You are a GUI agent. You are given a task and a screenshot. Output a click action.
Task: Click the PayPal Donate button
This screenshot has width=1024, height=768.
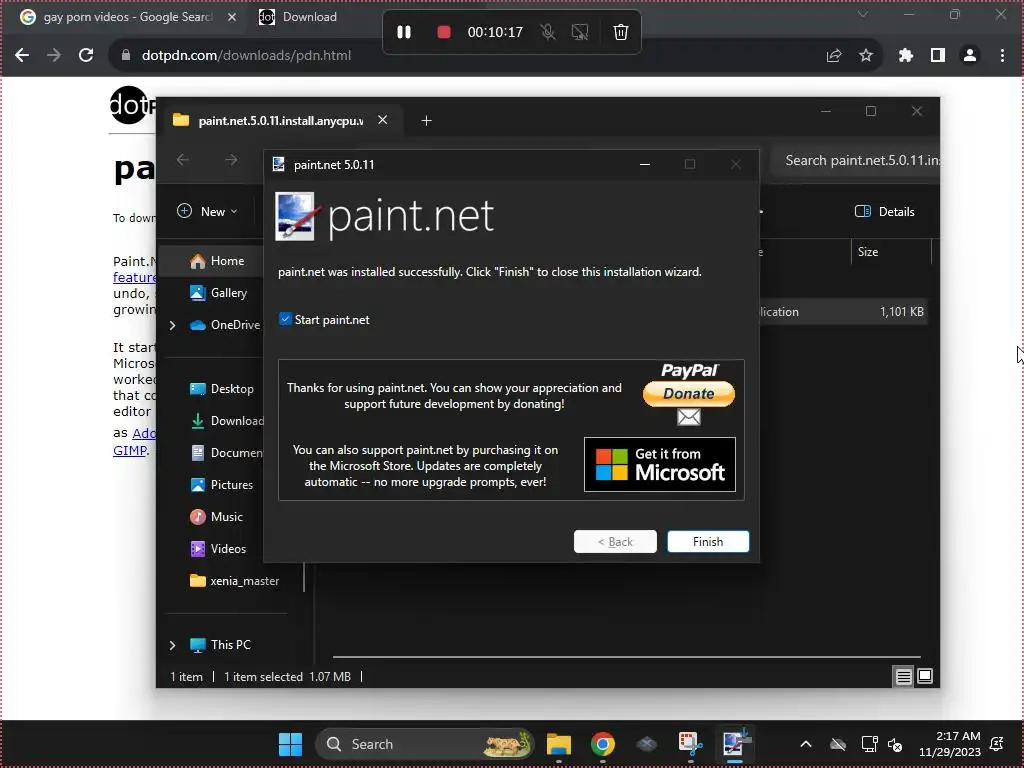pos(689,394)
